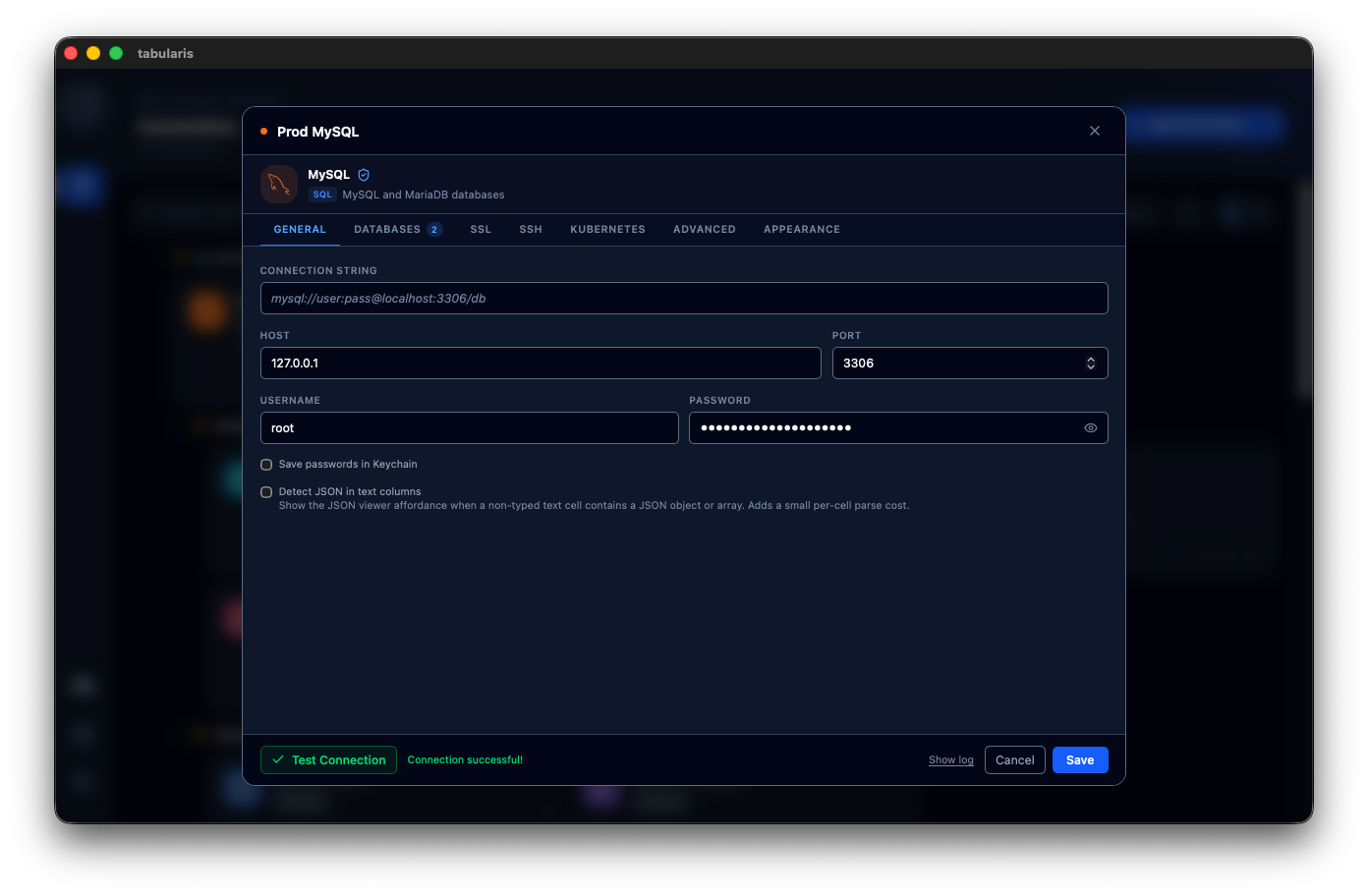Click the Databases tab count badge
The width and height of the screenshot is (1368, 896).
pyautogui.click(x=434, y=230)
